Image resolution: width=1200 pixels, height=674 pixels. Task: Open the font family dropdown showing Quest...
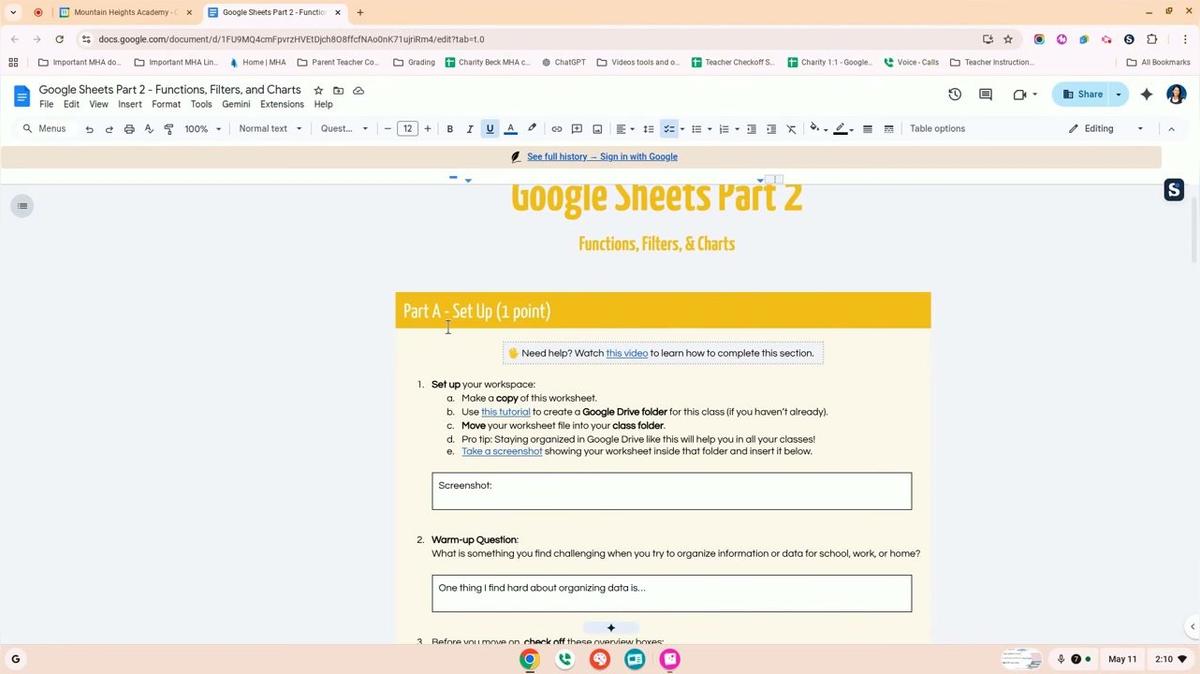pyautogui.click(x=344, y=129)
